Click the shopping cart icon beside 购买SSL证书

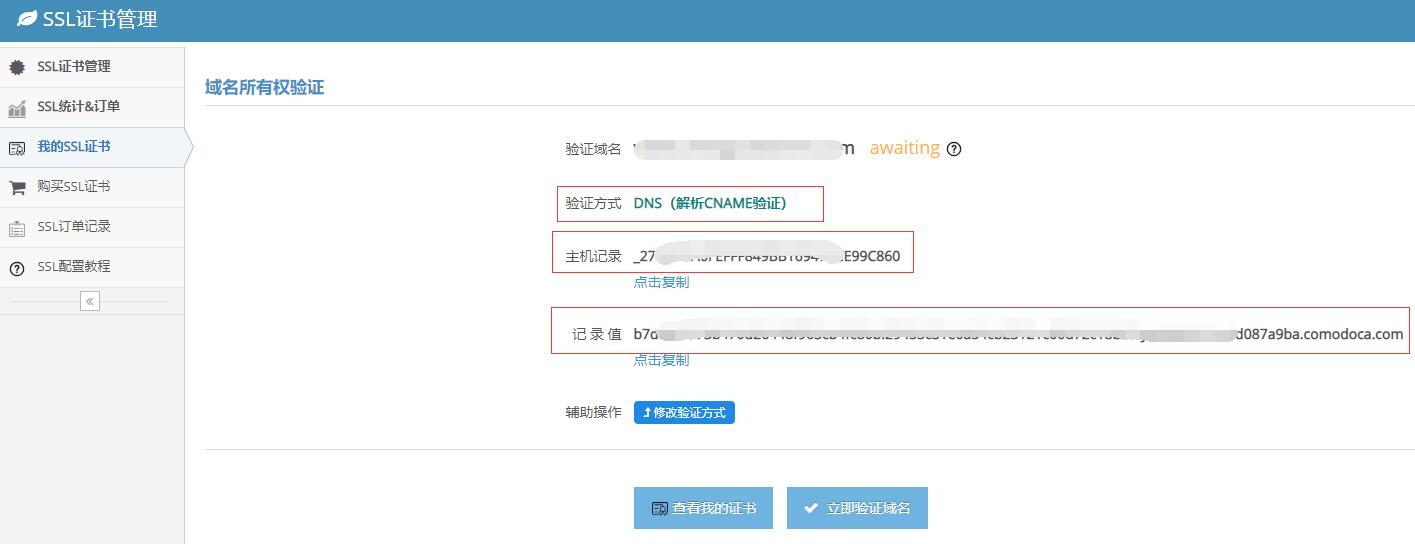pyautogui.click(x=16, y=187)
